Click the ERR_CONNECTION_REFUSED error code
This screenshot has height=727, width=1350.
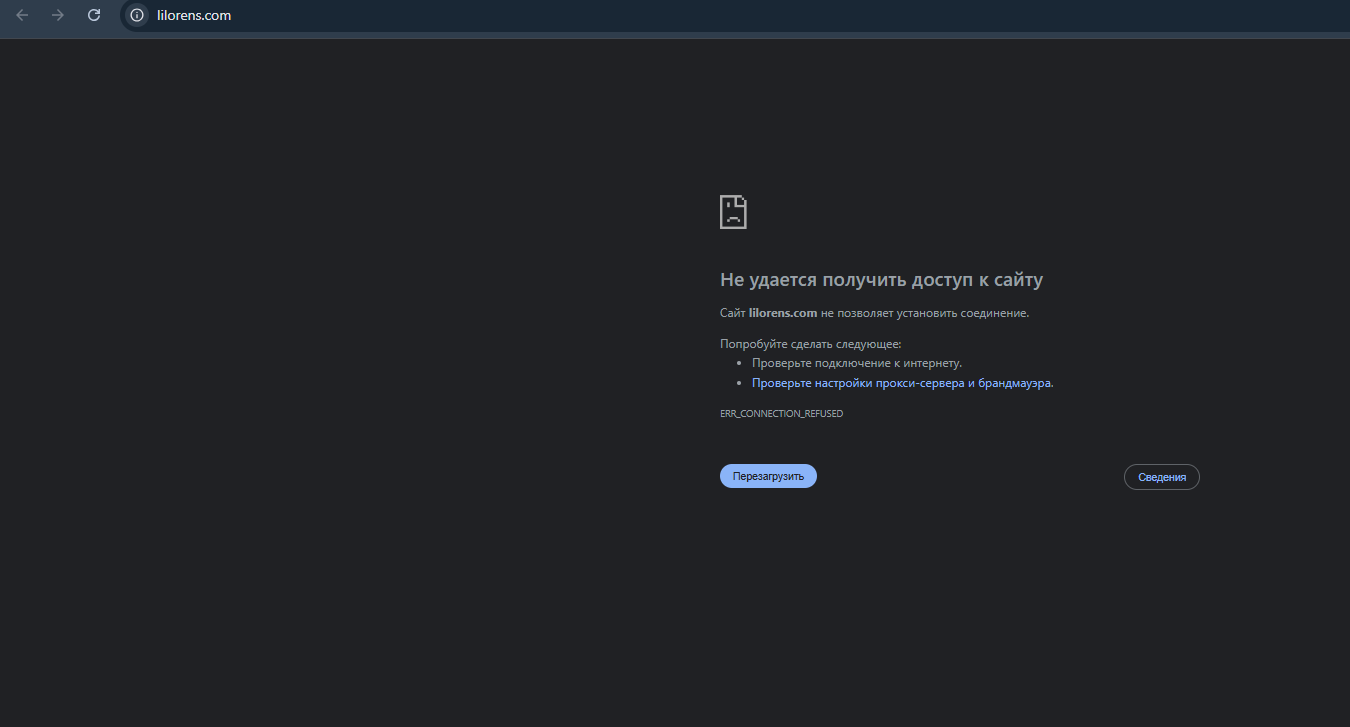tap(781, 414)
